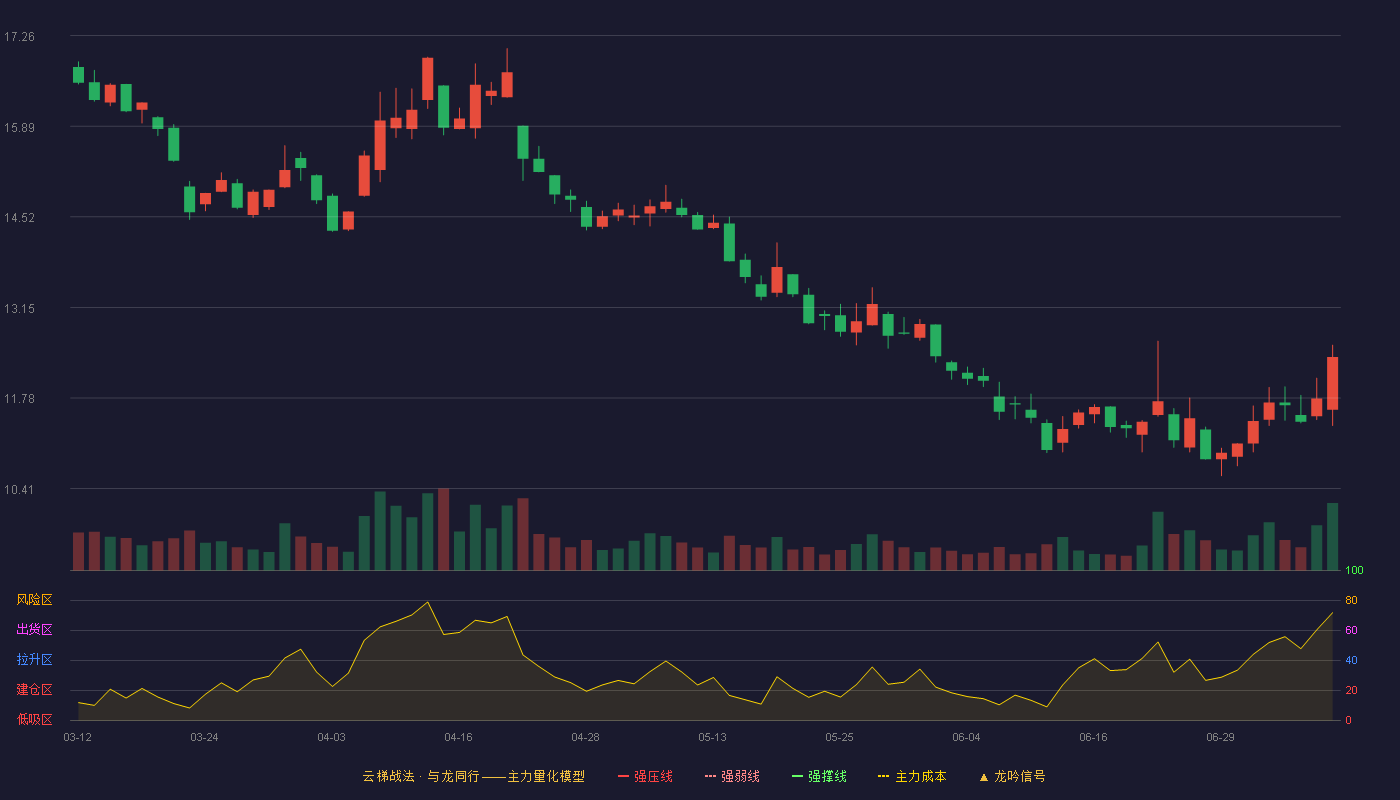Image resolution: width=1400 pixels, height=800 pixels.
Task: Toggle the 强压线 legend entry
Action: [645, 776]
